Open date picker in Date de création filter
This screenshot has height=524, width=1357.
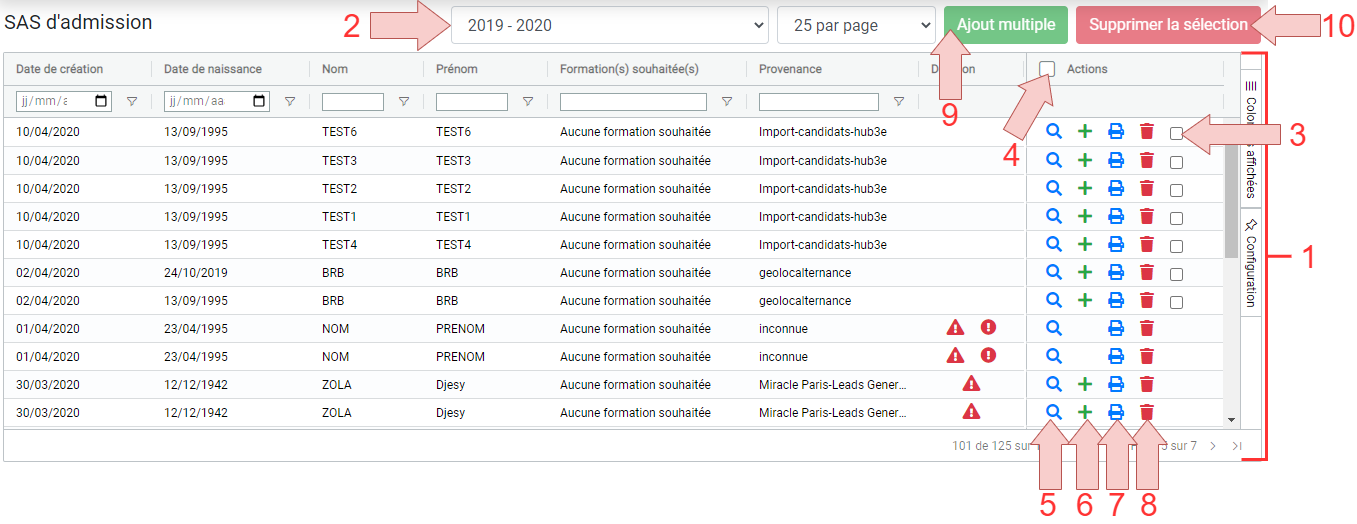[102, 102]
